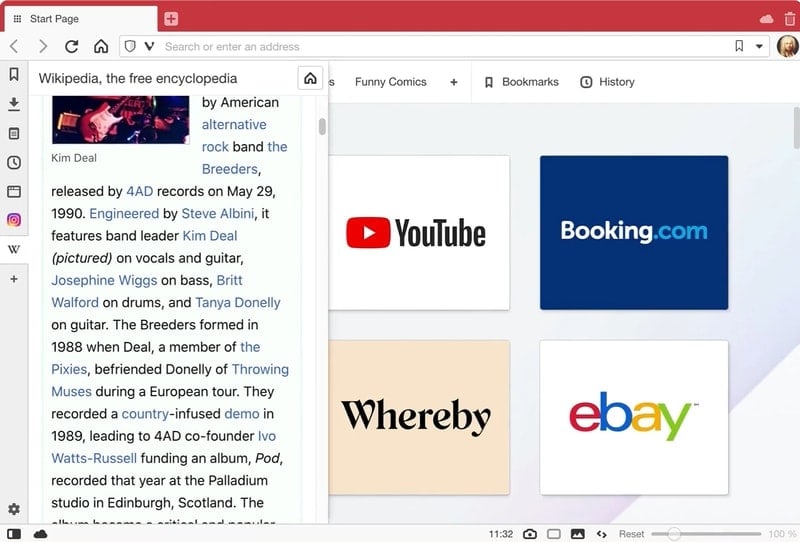Switch to History on the start page
This screenshot has width=800, height=542.
tap(607, 82)
